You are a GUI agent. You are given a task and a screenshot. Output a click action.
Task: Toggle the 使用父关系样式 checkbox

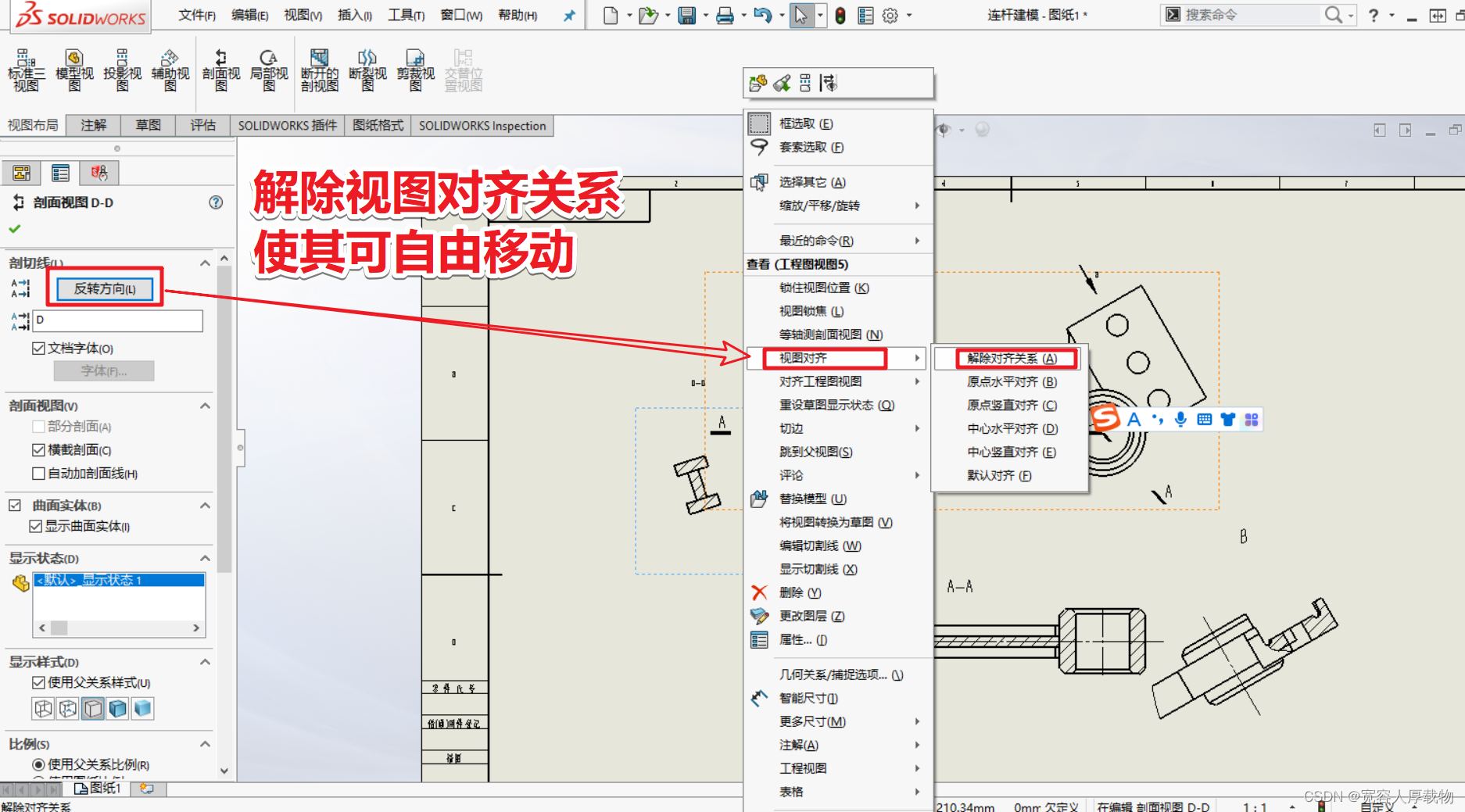(38, 683)
